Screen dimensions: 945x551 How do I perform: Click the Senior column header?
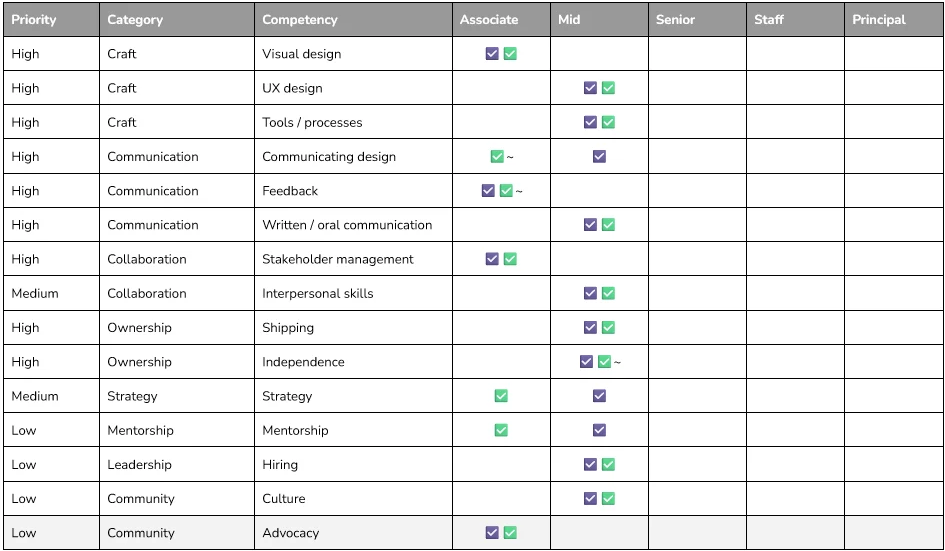(x=676, y=19)
